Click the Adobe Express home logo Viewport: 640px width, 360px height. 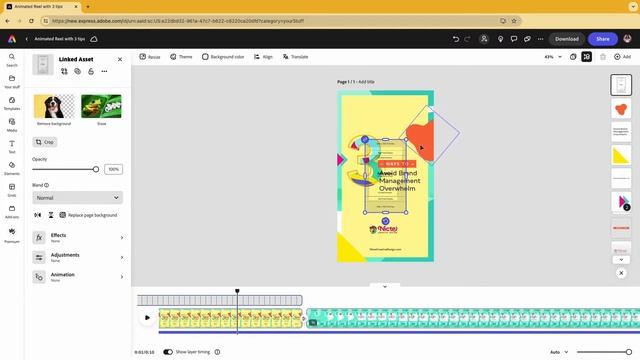click(x=12, y=39)
